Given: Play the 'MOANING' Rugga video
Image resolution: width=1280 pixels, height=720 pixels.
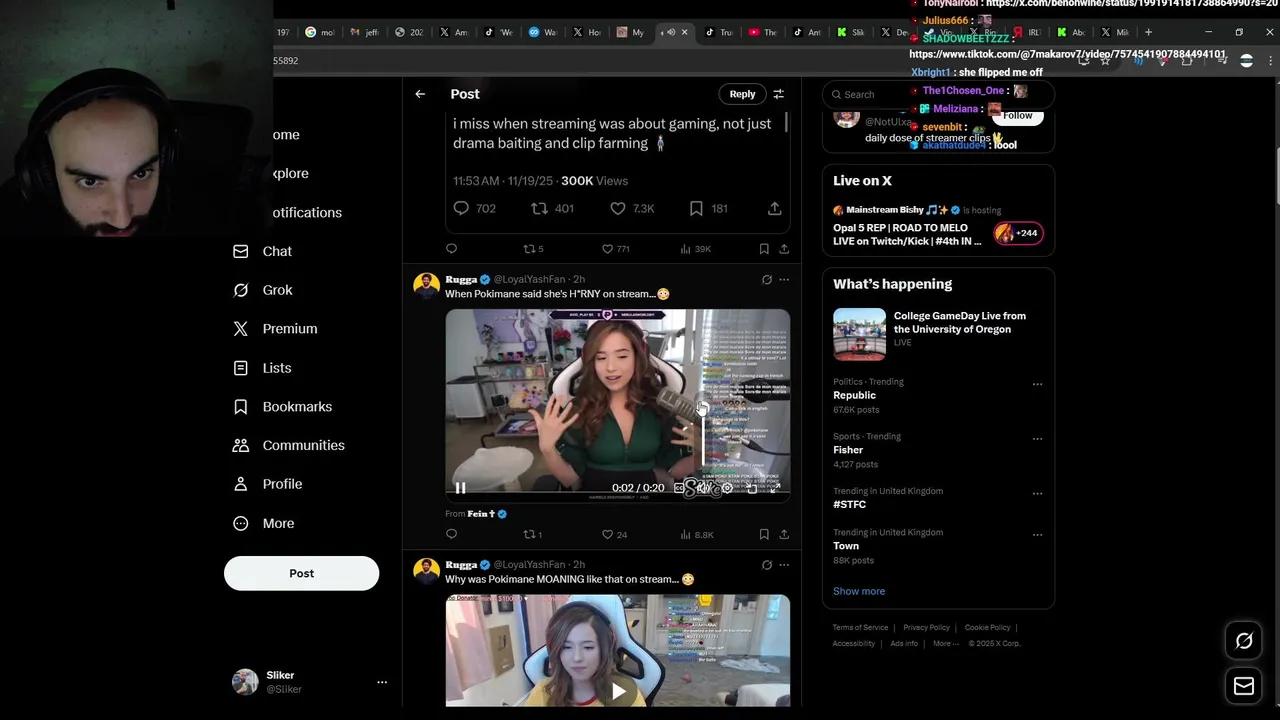Looking at the screenshot, I should pos(617,691).
